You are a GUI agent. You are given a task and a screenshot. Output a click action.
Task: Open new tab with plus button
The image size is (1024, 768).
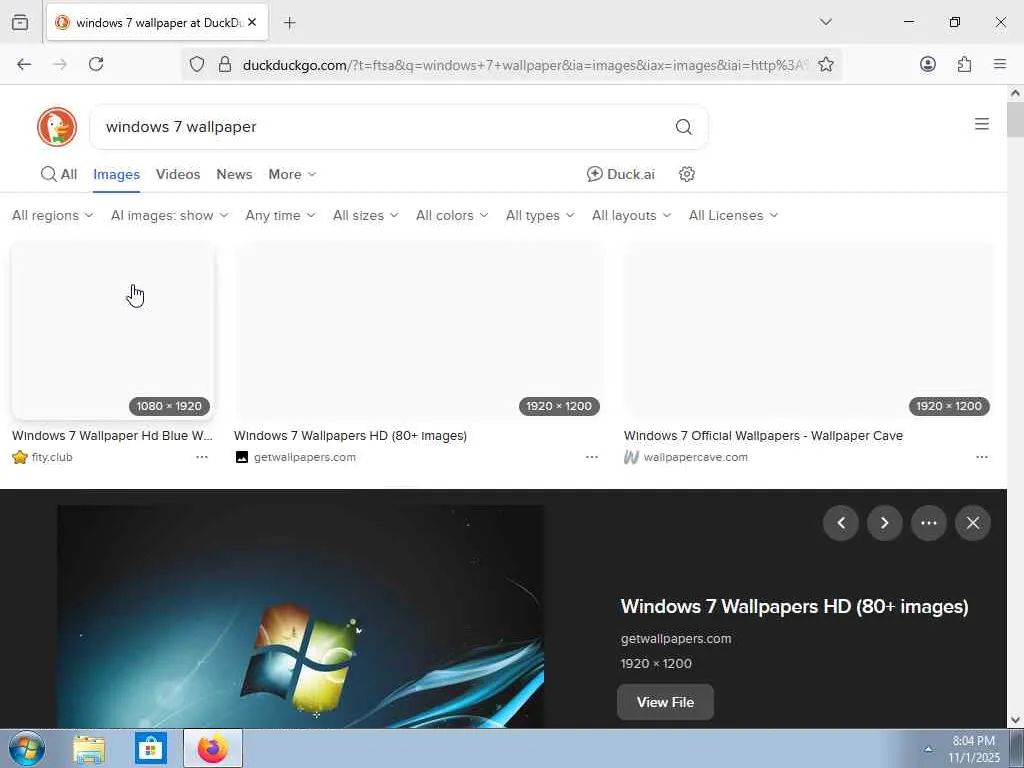(289, 23)
